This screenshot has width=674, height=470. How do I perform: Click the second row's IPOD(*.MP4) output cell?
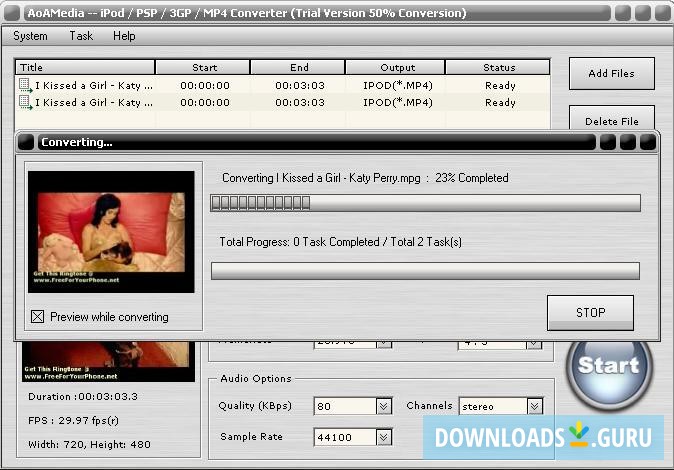pos(398,103)
